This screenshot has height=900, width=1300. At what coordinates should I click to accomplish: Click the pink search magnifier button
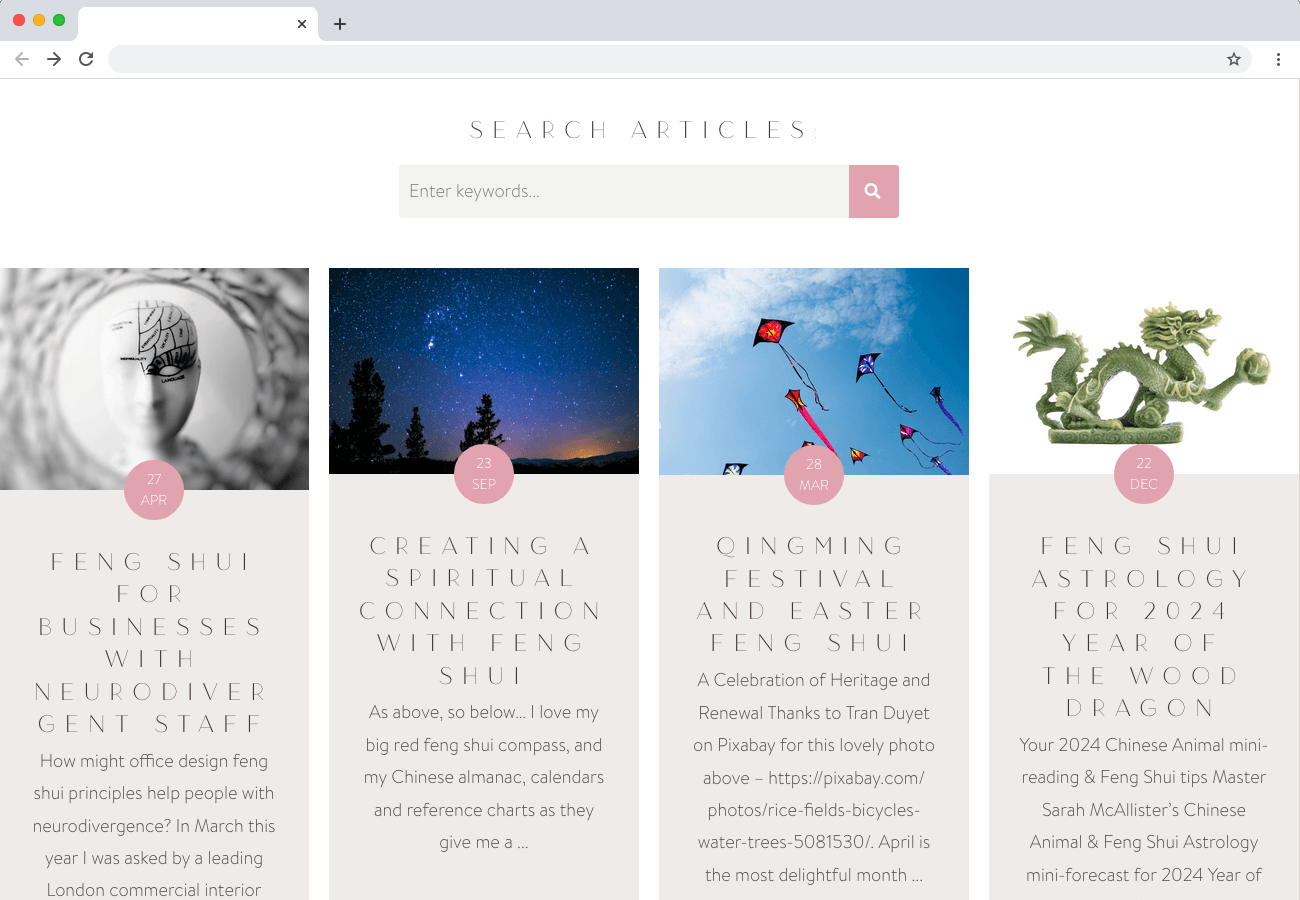click(873, 191)
